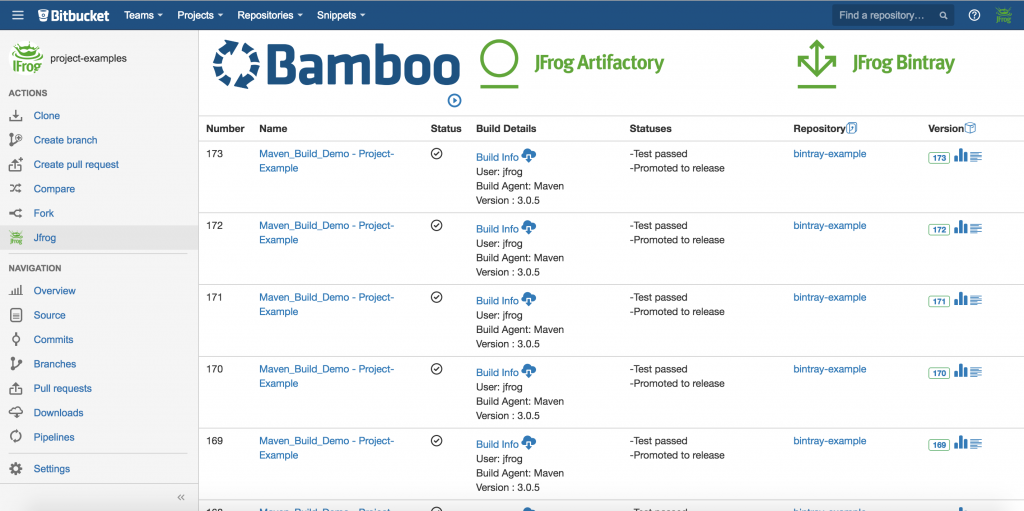Collapse the sidebar with the double chevron
1024x511 pixels.
181,497
